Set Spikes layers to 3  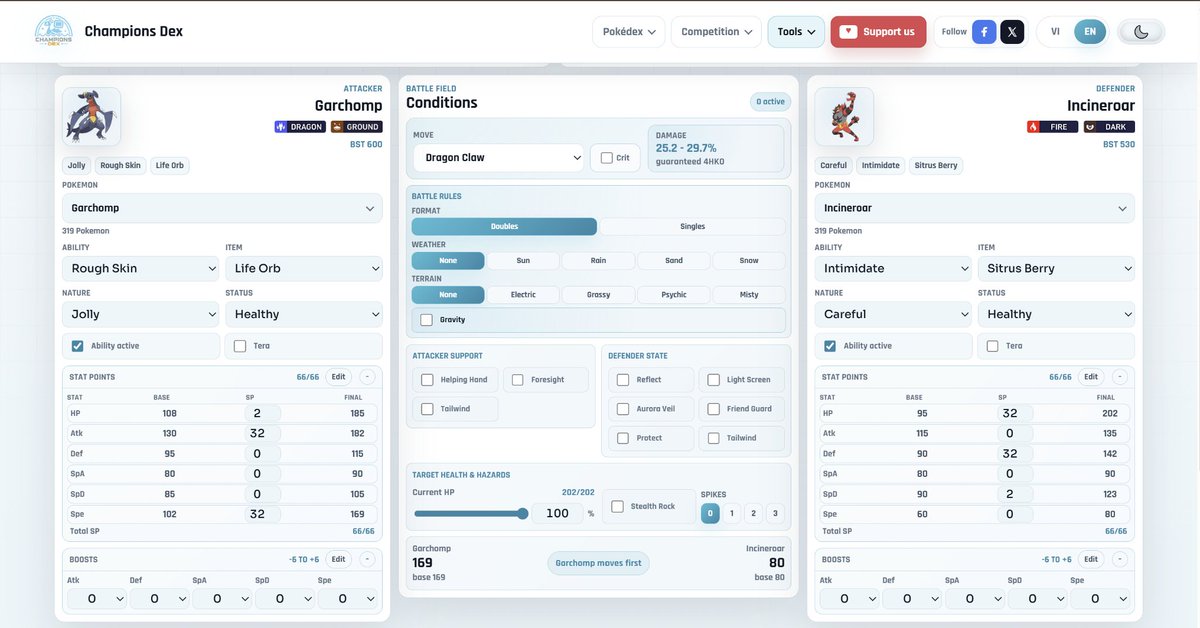776,513
